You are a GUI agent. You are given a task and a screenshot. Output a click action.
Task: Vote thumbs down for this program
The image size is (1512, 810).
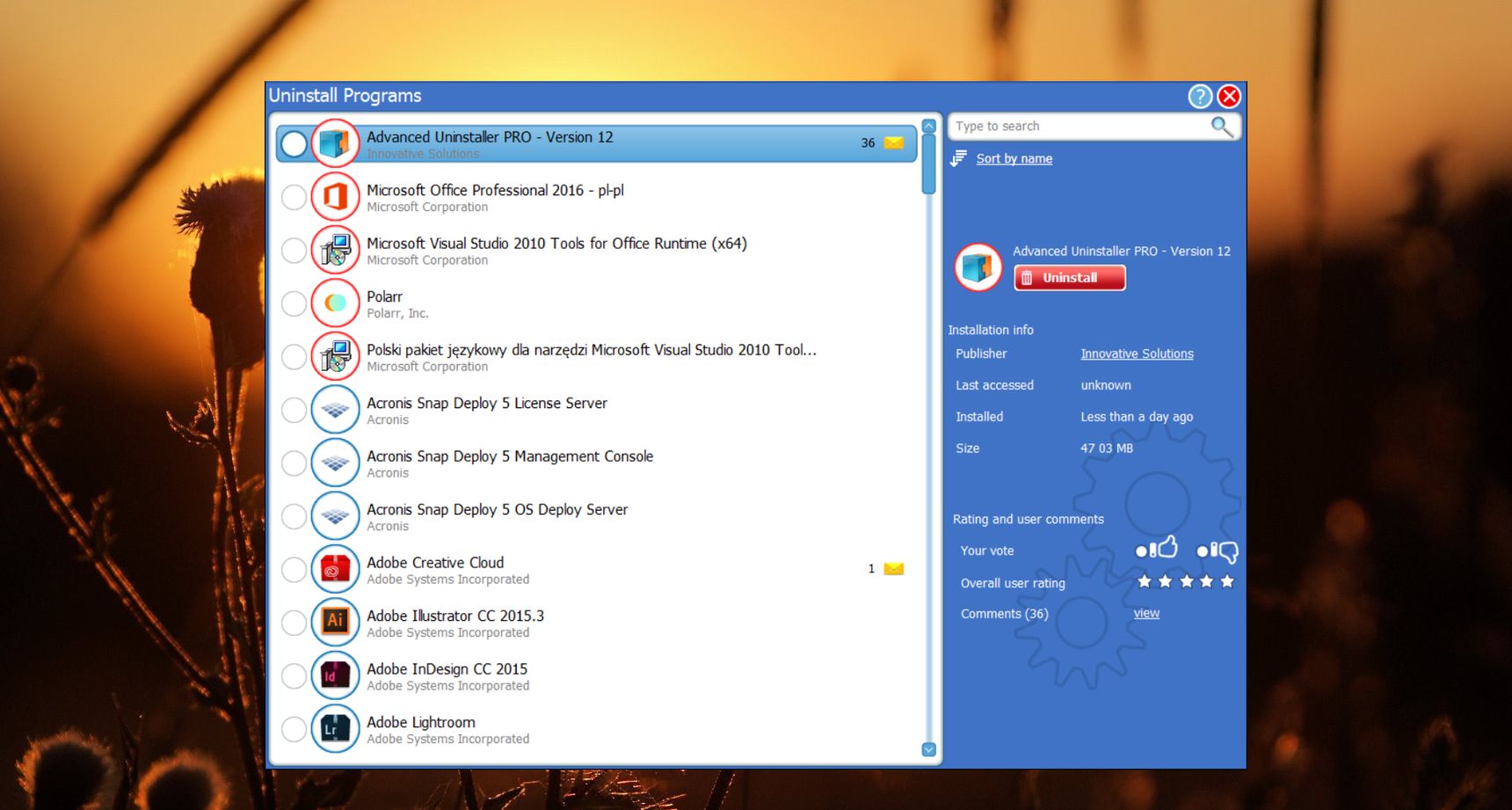[1218, 551]
